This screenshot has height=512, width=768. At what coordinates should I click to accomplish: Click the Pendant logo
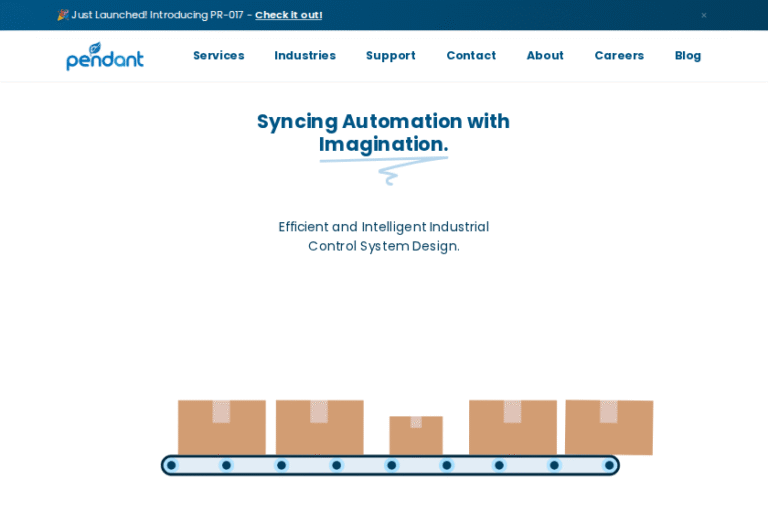tap(105, 56)
